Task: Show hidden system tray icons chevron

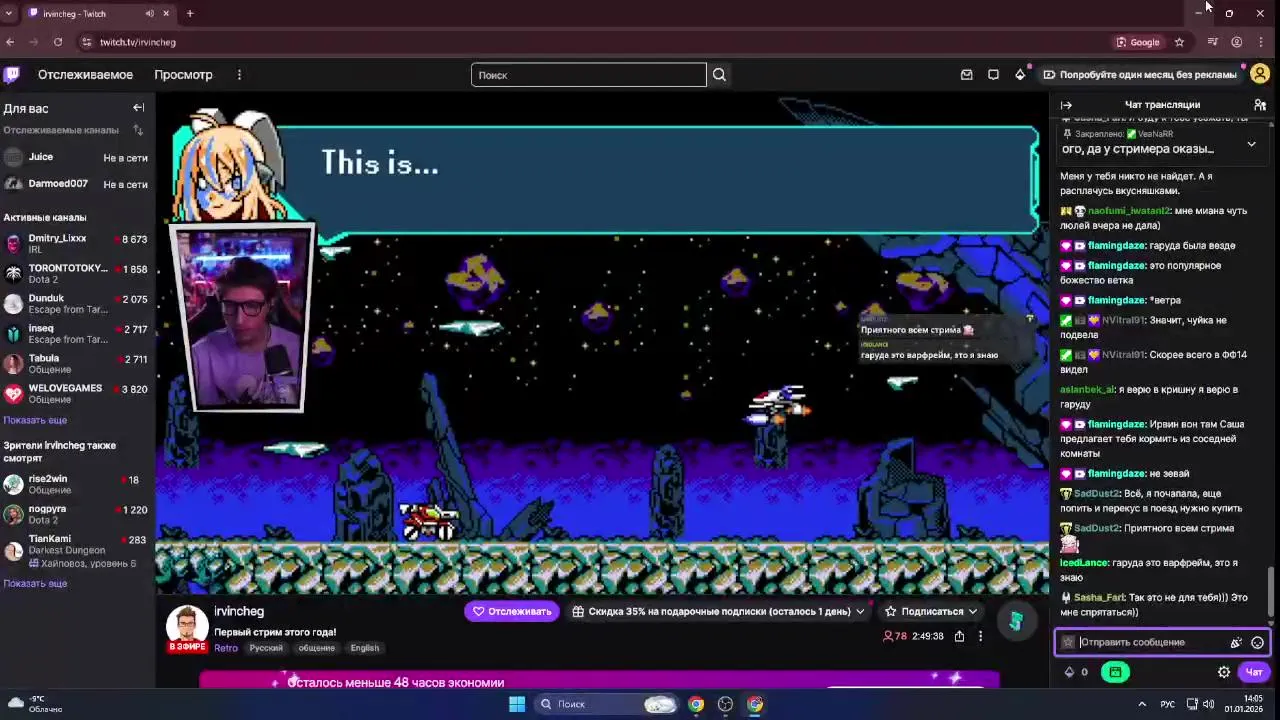Action: pos(1142,704)
